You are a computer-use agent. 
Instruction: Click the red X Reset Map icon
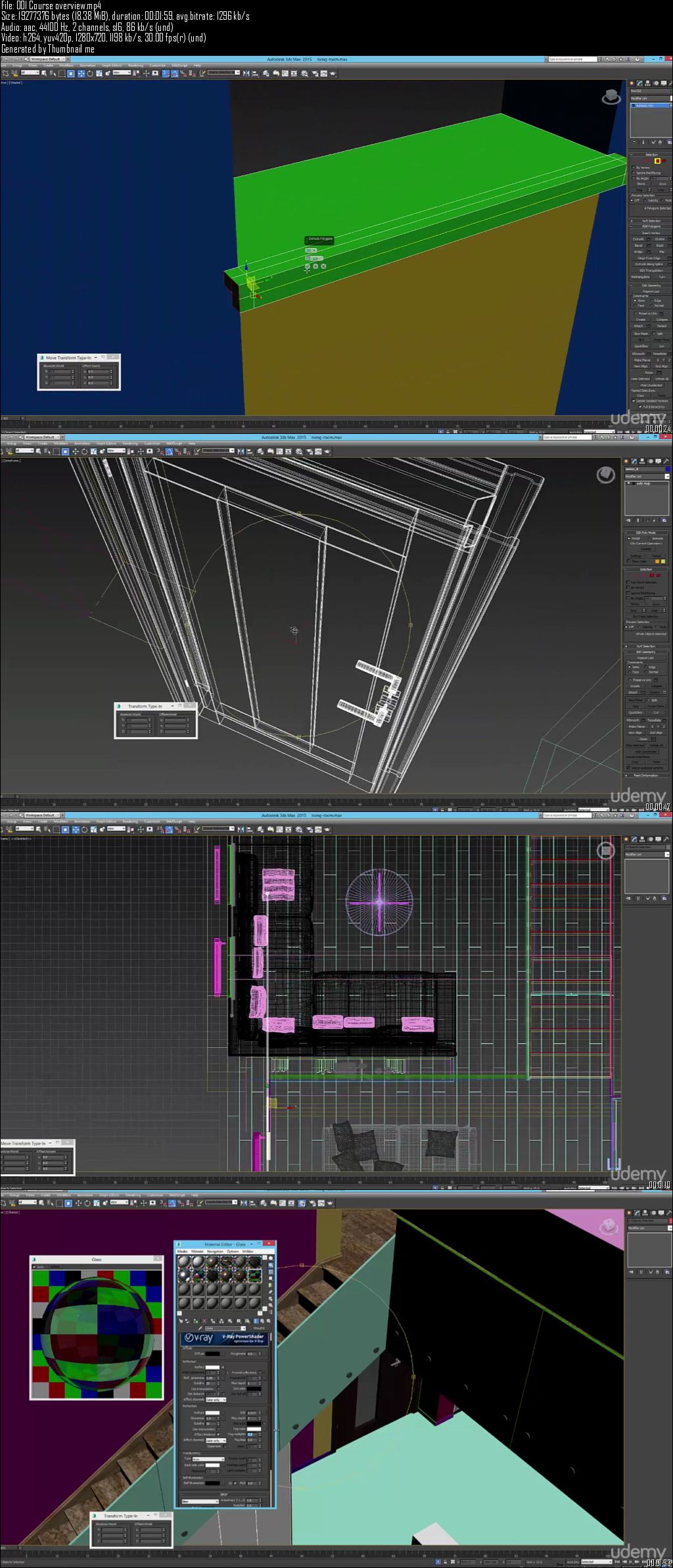pyautogui.click(x=204, y=1321)
